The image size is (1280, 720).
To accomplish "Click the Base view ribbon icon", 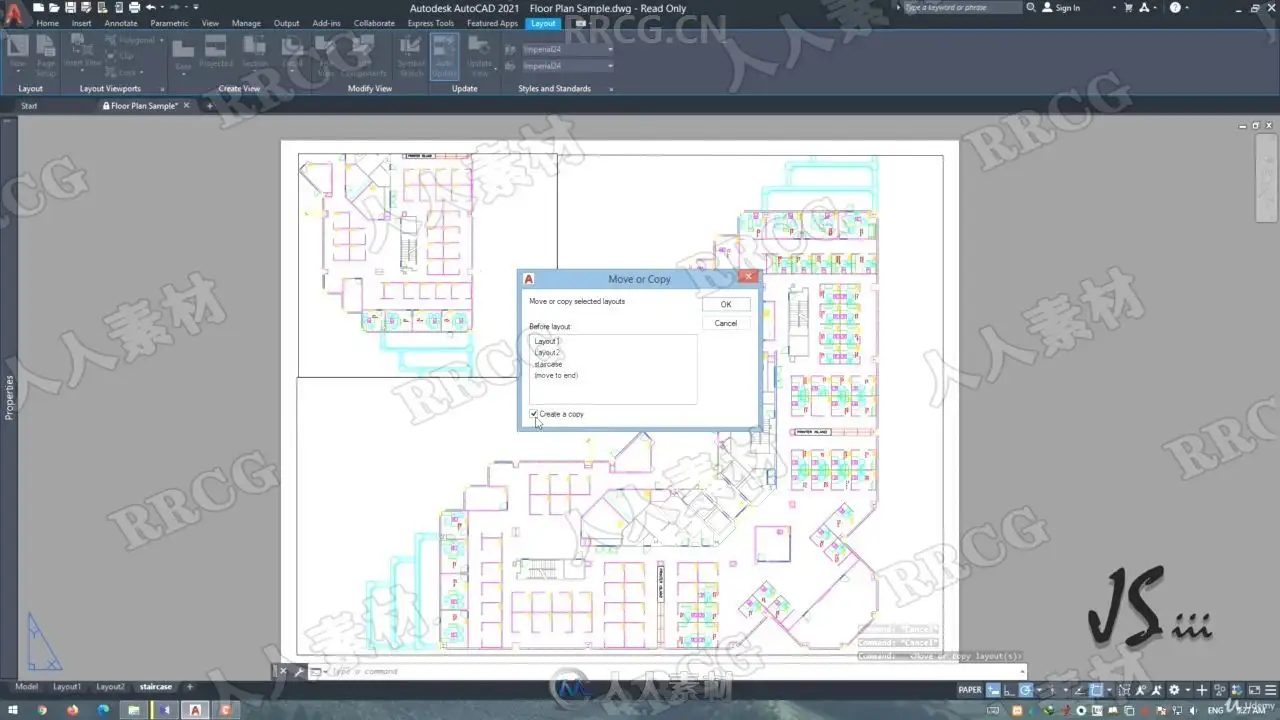I will [183, 55].
